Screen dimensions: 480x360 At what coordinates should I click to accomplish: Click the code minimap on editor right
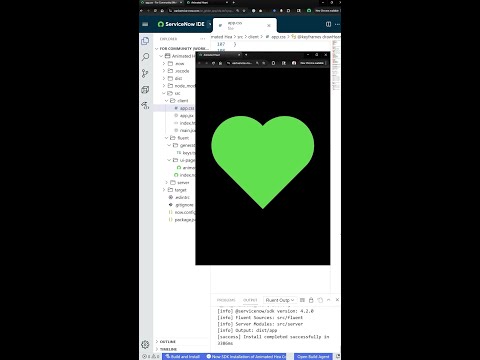click(x=336, y=65)
